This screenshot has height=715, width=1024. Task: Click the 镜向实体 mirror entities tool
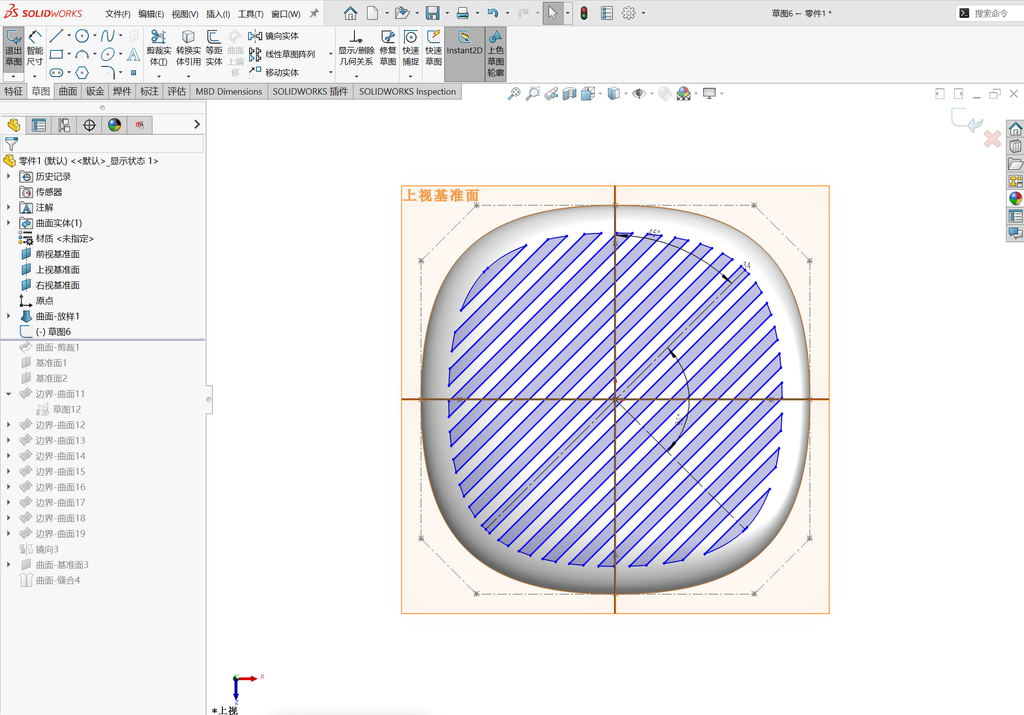click(274, 36)
